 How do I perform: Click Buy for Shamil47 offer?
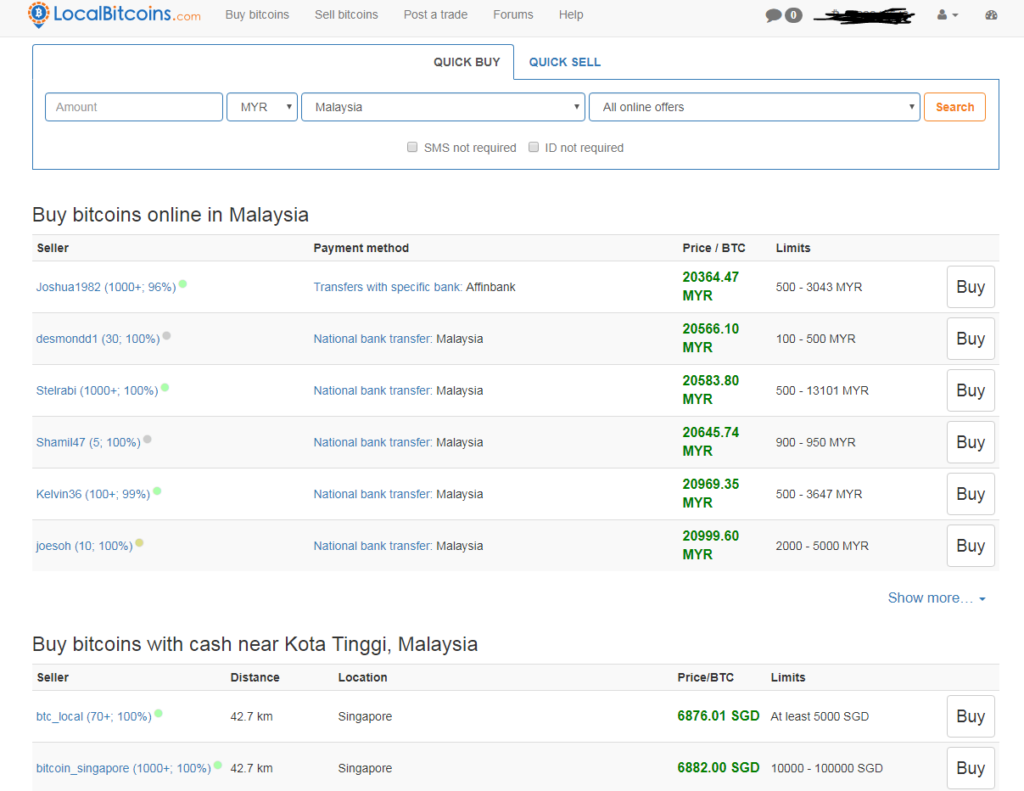click(x=970, y=442)
